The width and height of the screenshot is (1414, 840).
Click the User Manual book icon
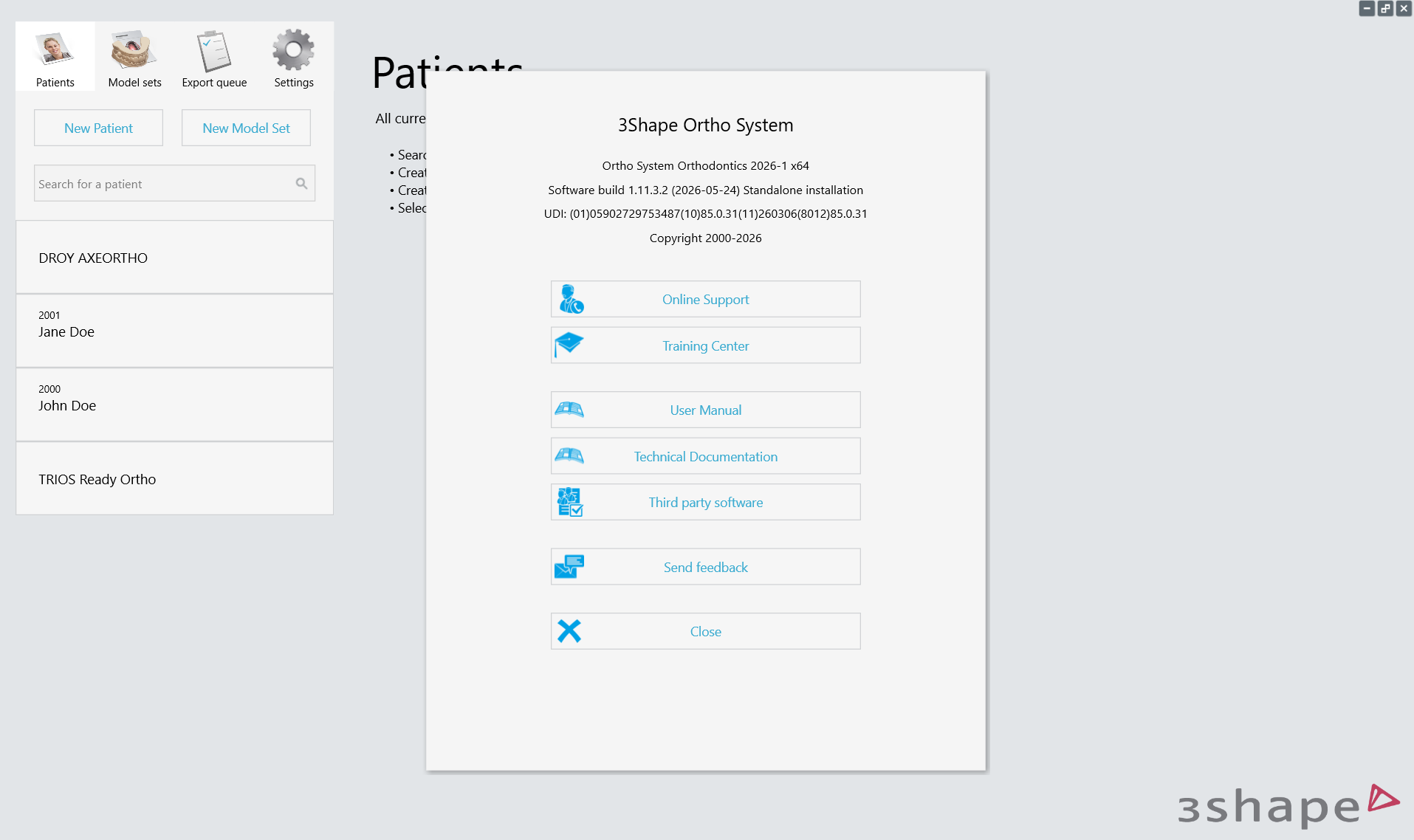[x=569, y=410]
